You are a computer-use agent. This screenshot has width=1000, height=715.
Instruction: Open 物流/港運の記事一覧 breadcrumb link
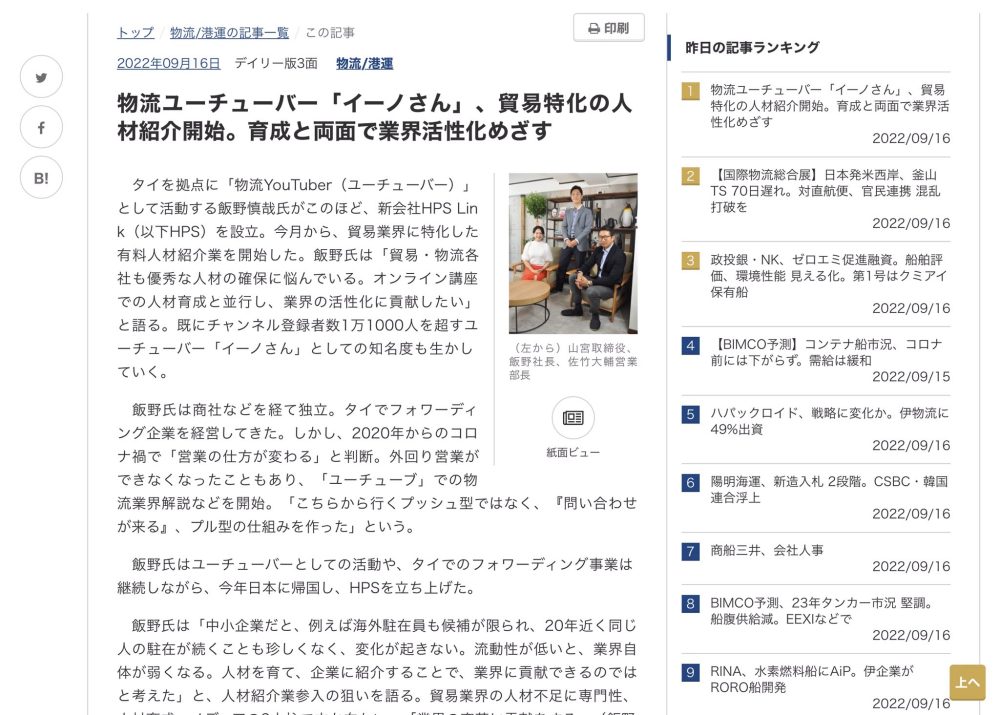(229, 33)
